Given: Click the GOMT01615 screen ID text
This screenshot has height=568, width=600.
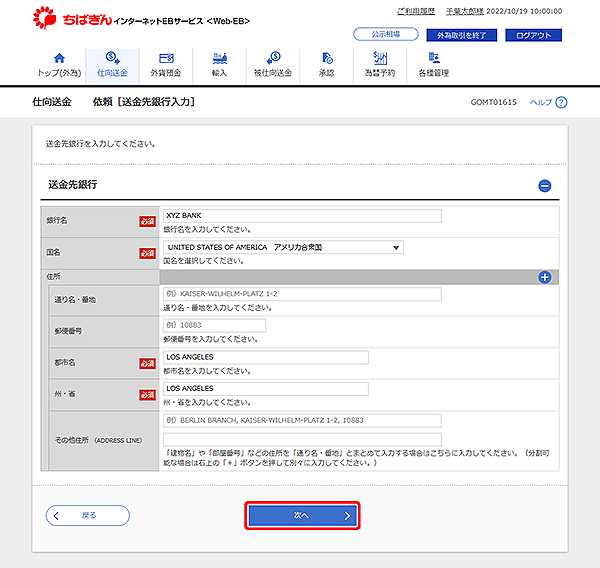Looking at the screenshot, I should (x=494, y=102).
